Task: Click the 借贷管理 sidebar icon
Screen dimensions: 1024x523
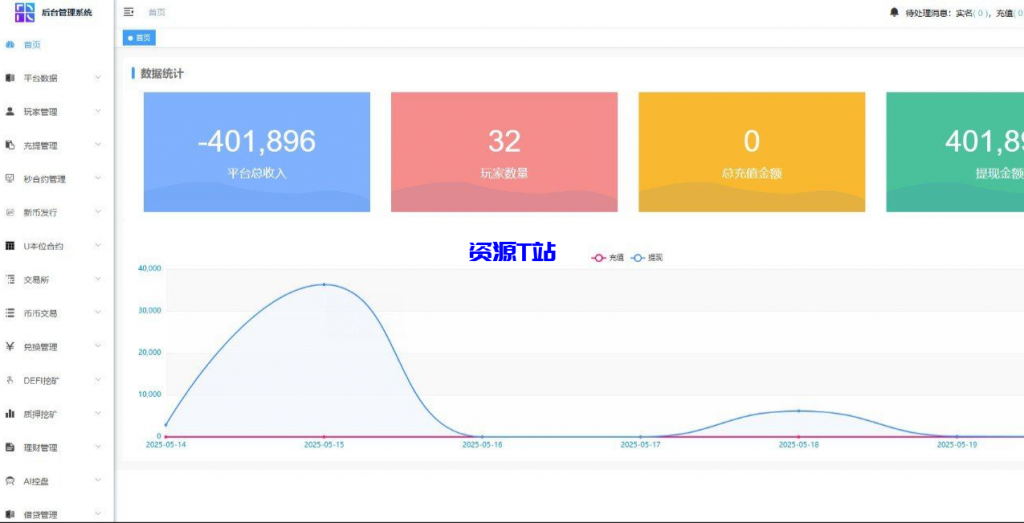Action: [x=10, y=515]
